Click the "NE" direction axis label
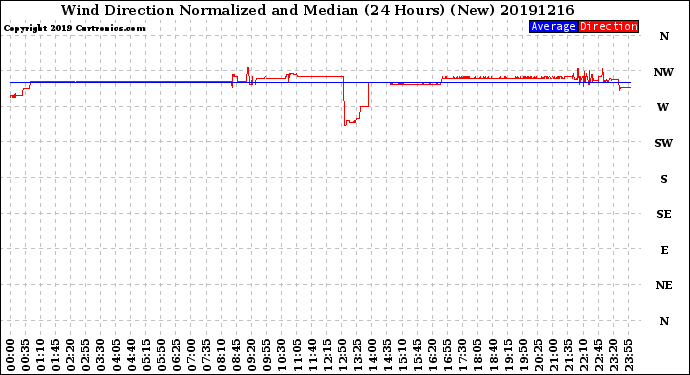The width and height of the screenshot is (690, 375). 664,286
